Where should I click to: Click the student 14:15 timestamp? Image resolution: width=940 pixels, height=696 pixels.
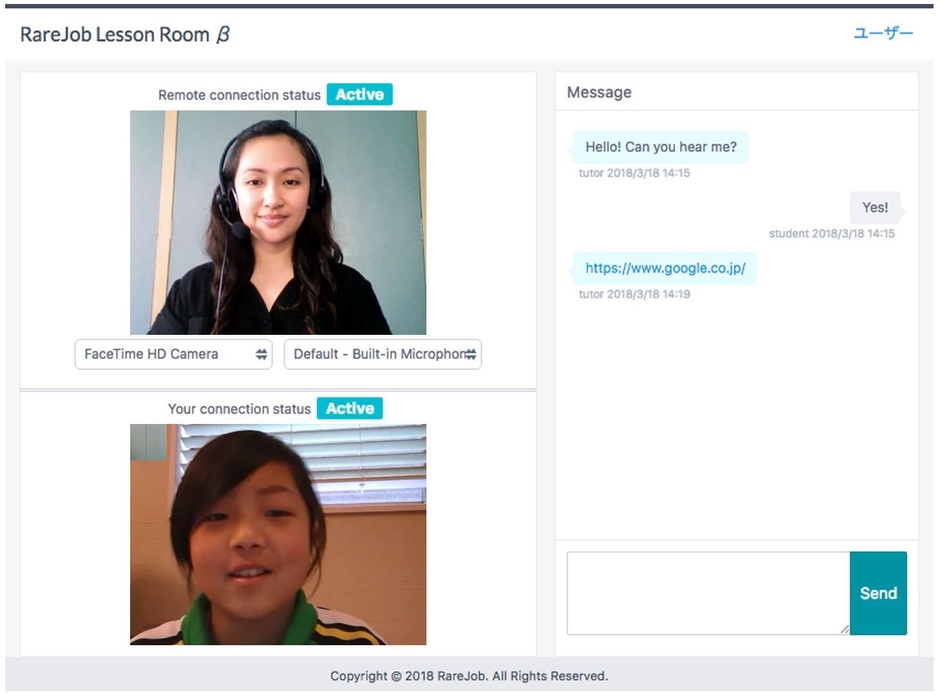click(831, 234)
